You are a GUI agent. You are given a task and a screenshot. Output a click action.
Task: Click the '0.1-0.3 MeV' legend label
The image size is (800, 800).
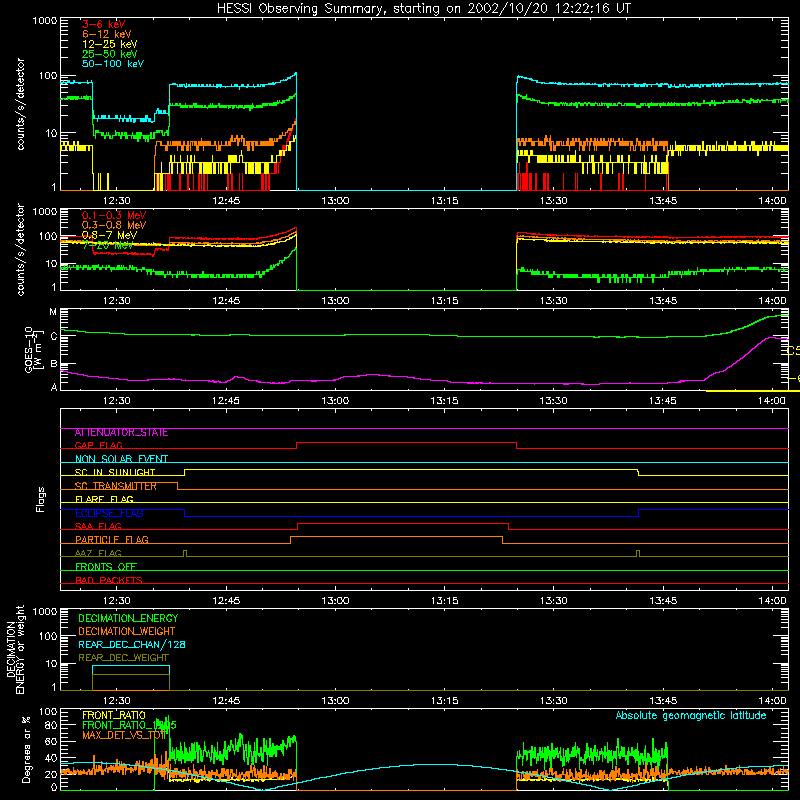[114, 215]
